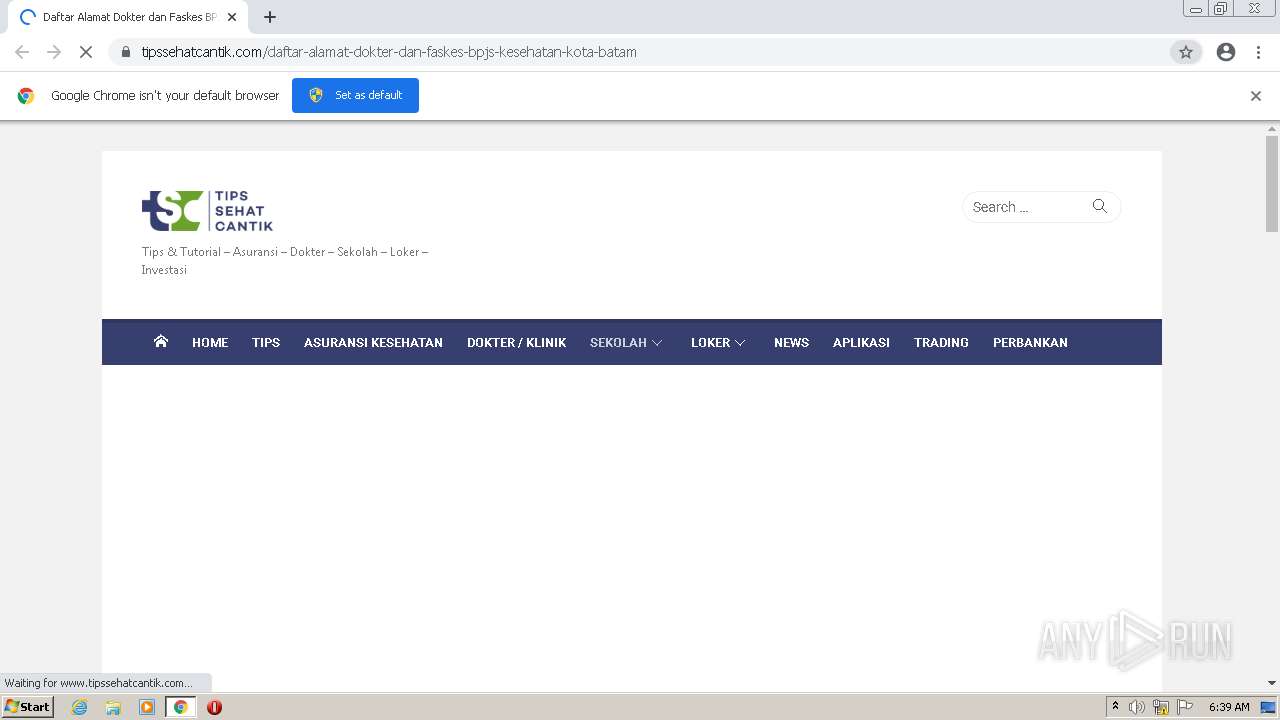The height and width of the screenshot is (720, 1280).
Task: Click the red Opera taskbar icon
Action: pos(214,707)
